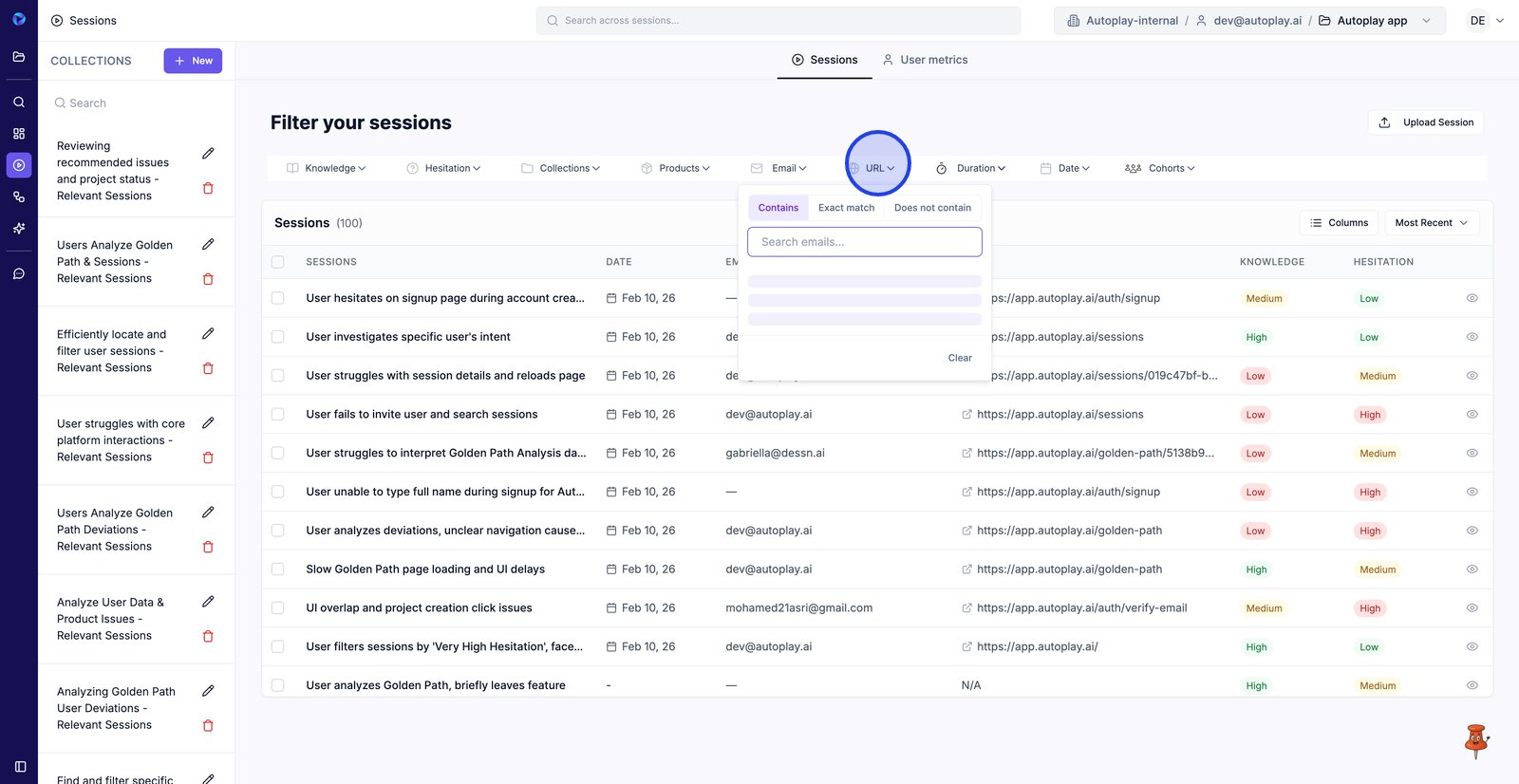The width and height of the screenshot is (1519, 784).
Task: Click the chat bubble icon in sidebar
Action: pyautogui.click(x=19, y=273)
